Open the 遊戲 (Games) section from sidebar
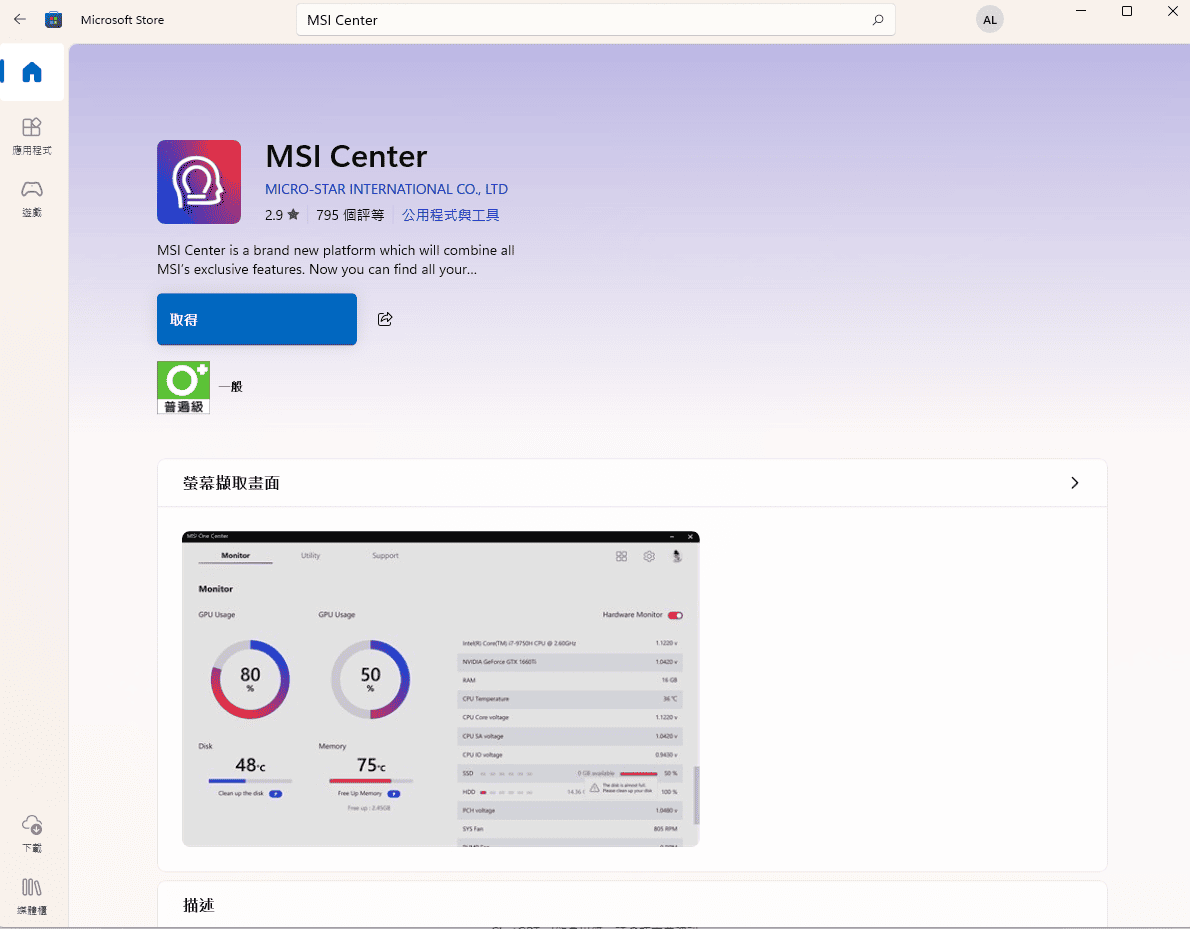1190x929 pixels. (x=31, y=199)
